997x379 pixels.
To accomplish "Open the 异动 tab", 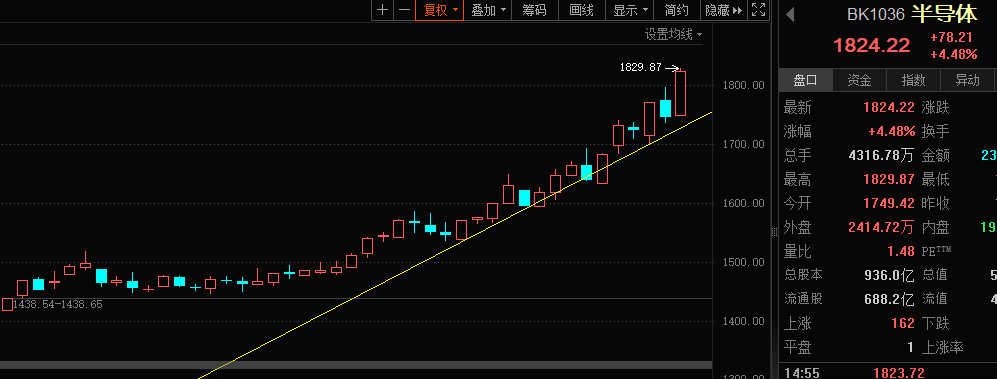I will (x=968, y=80).
